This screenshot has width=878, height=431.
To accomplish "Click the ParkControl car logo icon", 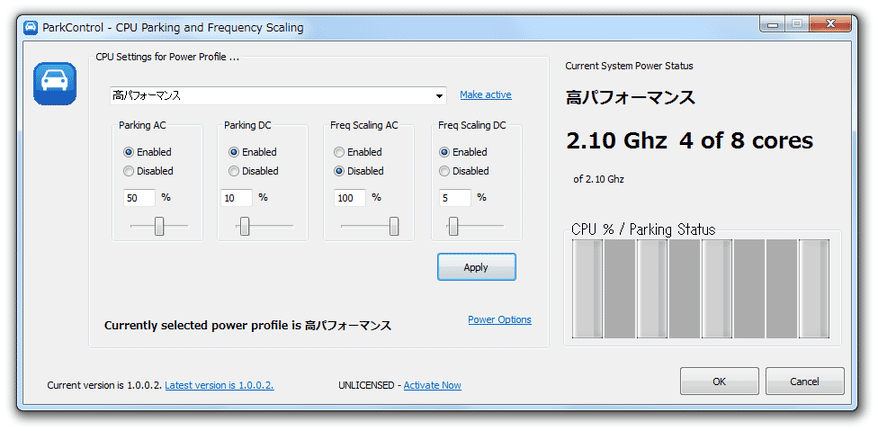I will point(55,83).
